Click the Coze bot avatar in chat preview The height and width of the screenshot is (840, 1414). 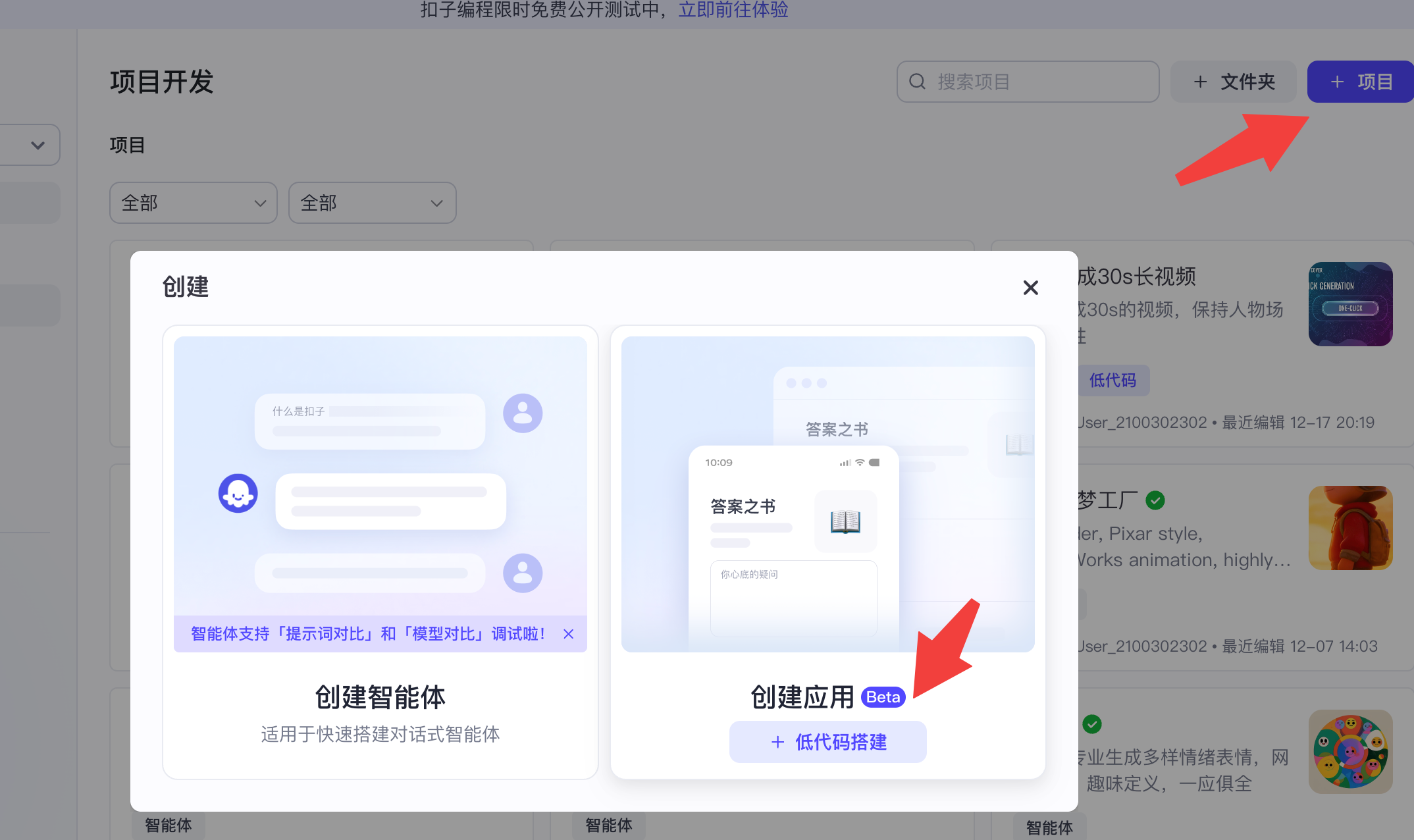pyautogui.click(x=238, y=493)
